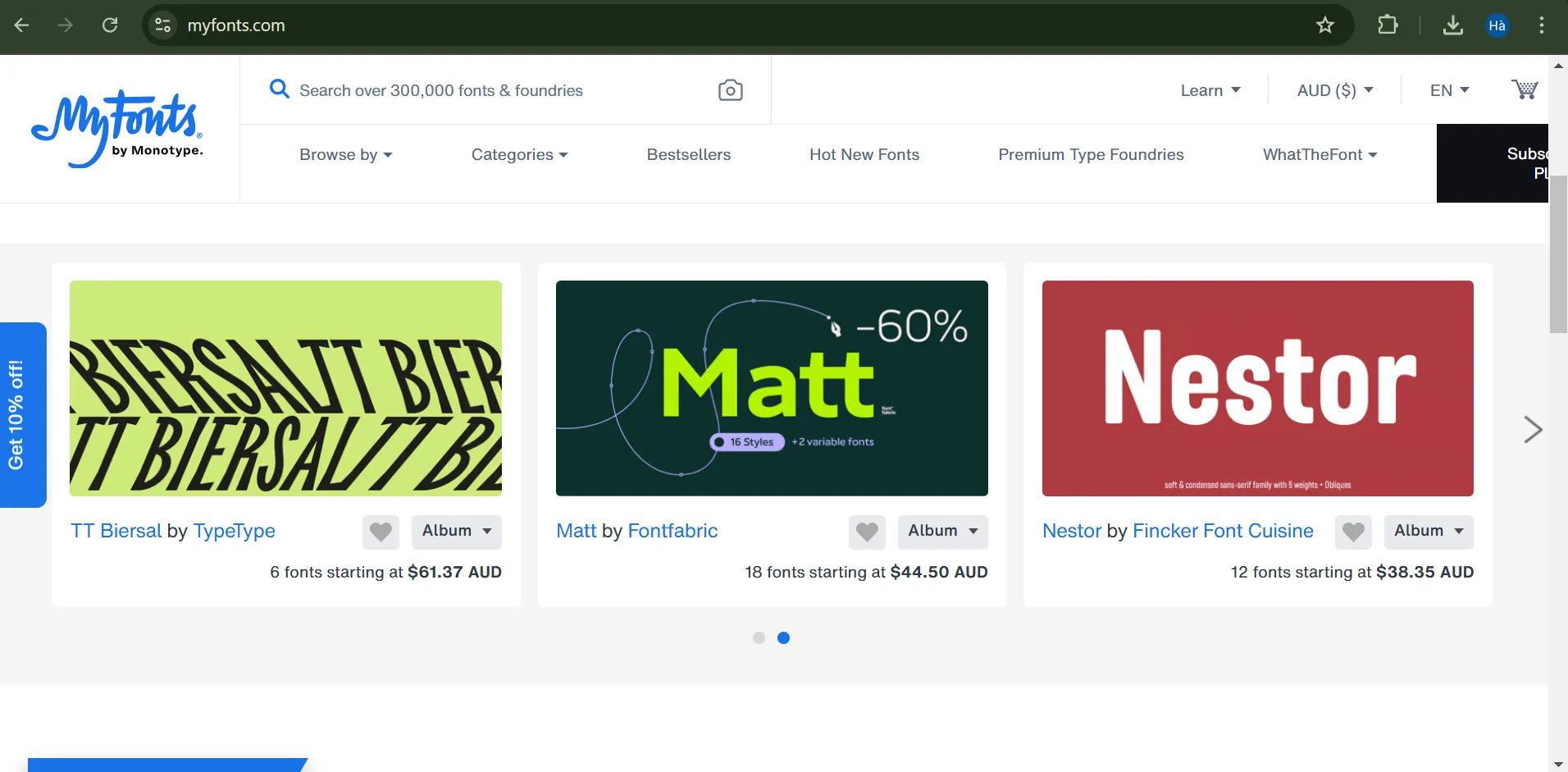Go to Bestsellers
Screen dimensions: 1568x772
[x=689, y=154]
